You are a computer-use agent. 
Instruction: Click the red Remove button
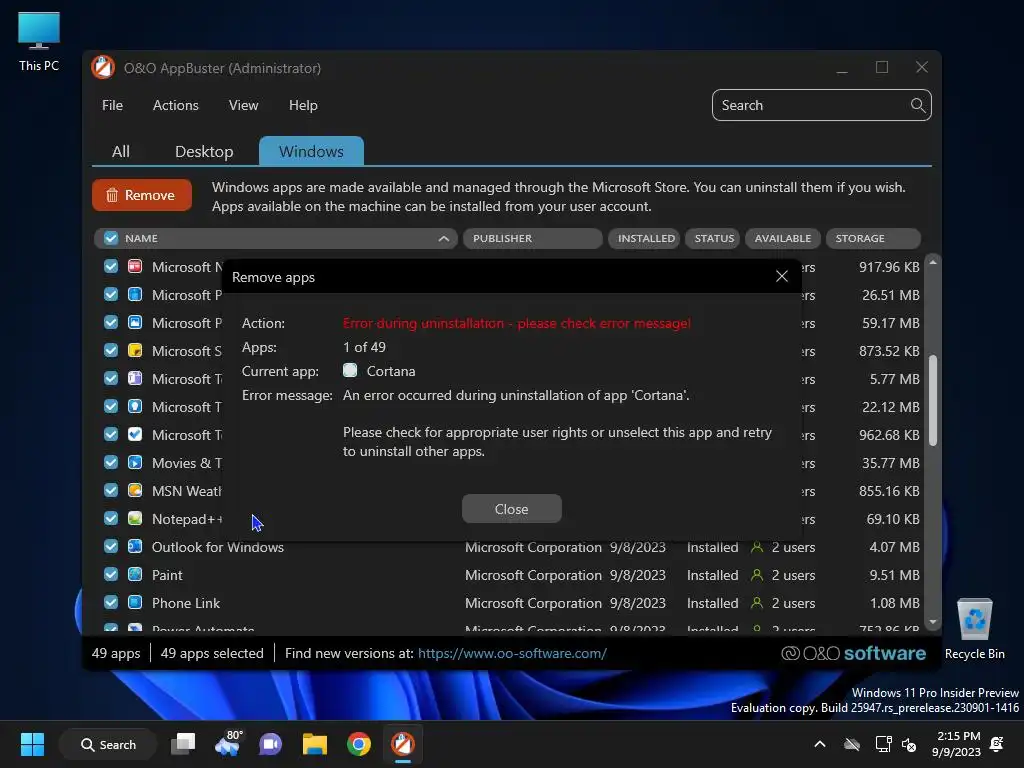coord(142,195)
